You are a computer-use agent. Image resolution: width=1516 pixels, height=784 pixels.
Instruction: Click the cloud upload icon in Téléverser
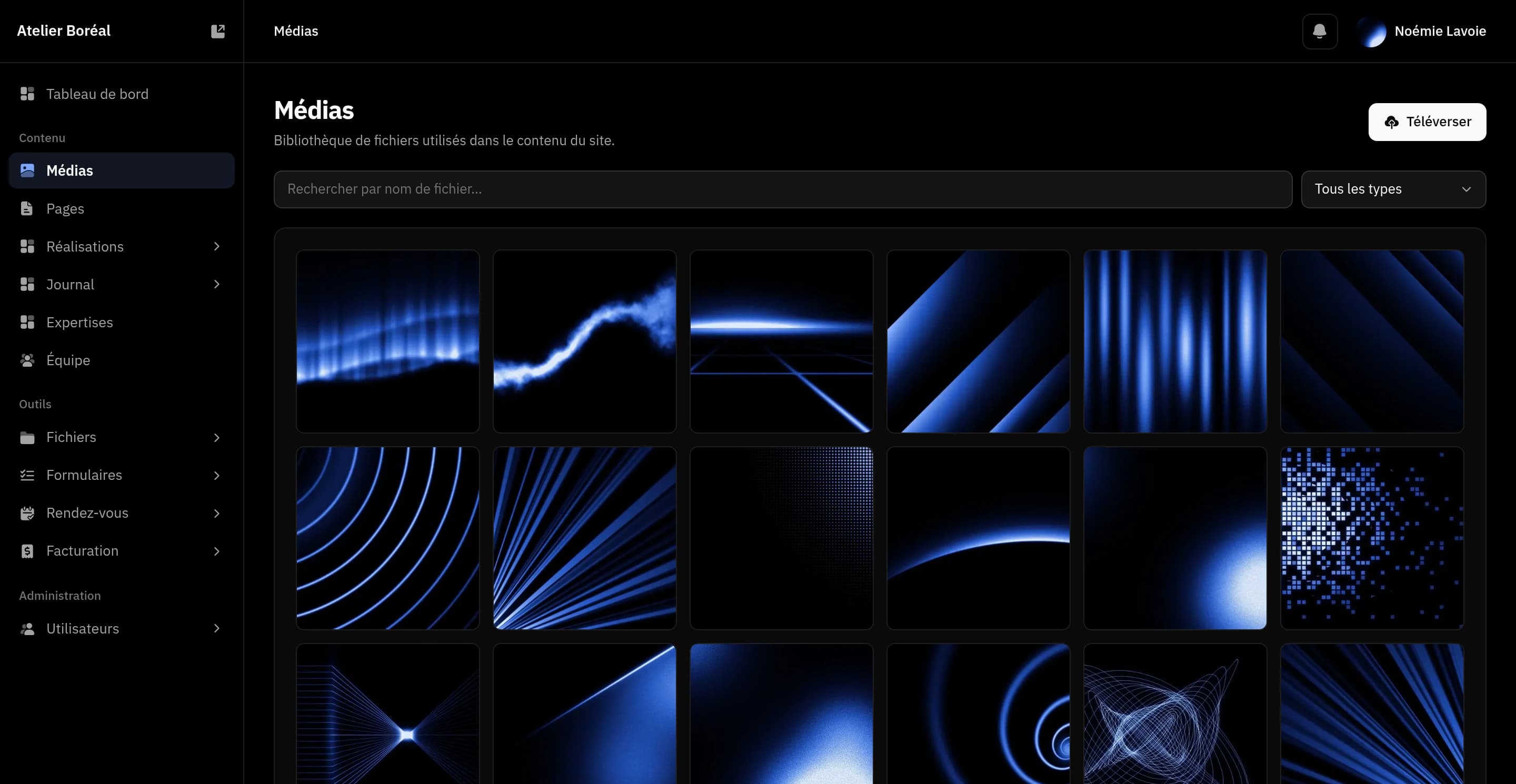click(1391, 122)
